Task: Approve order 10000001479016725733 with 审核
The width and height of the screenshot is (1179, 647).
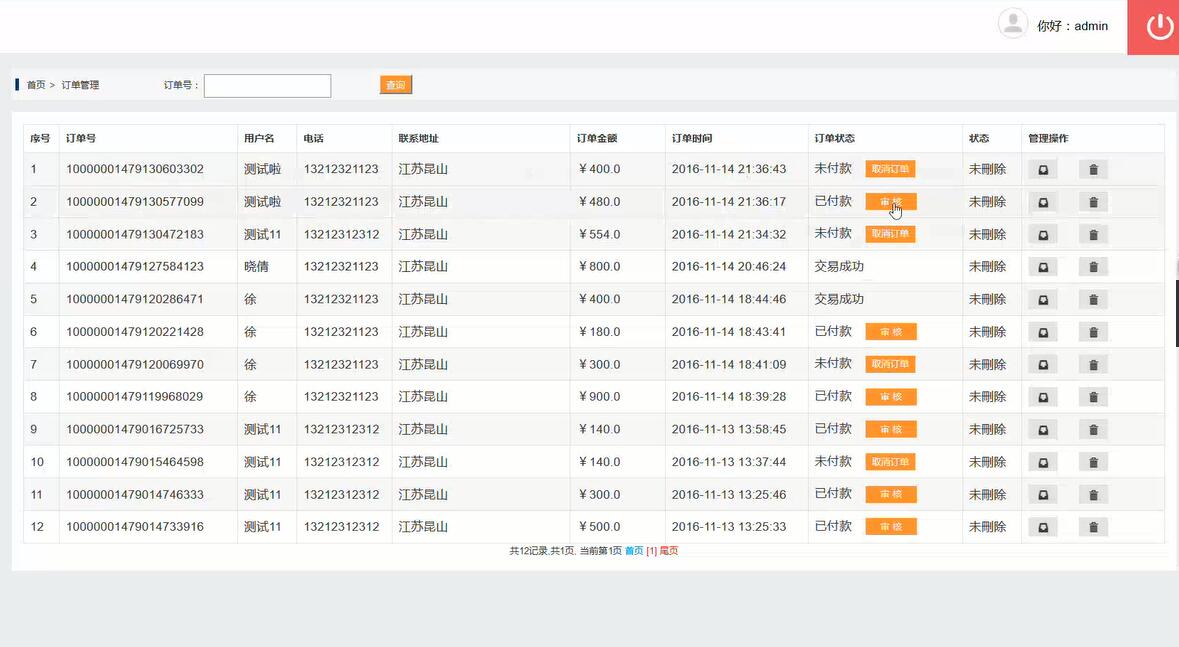Action: [x=890, y=429]
